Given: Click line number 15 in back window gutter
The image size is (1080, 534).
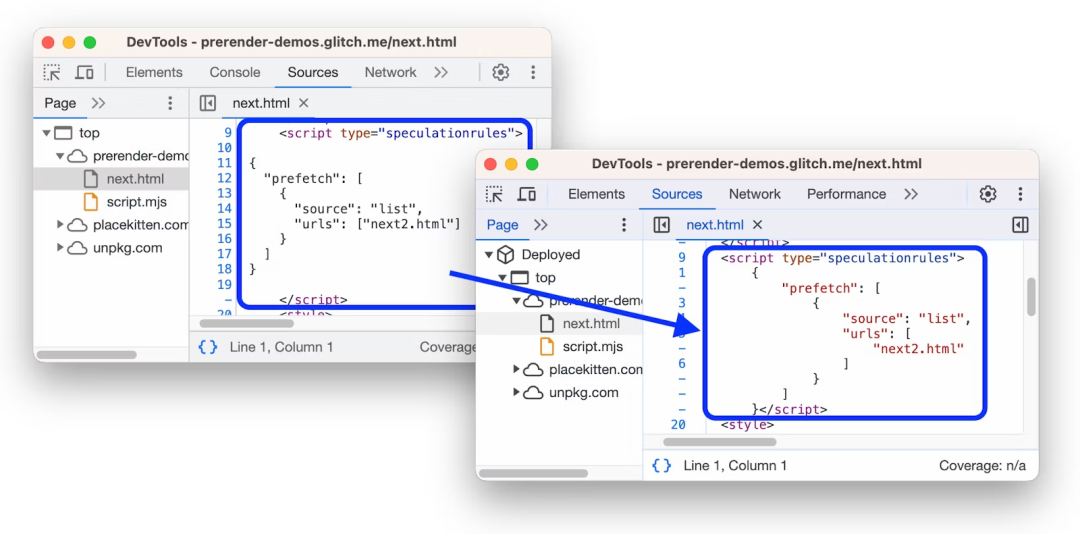Looking at the screenshot, I should pos(224,223).
